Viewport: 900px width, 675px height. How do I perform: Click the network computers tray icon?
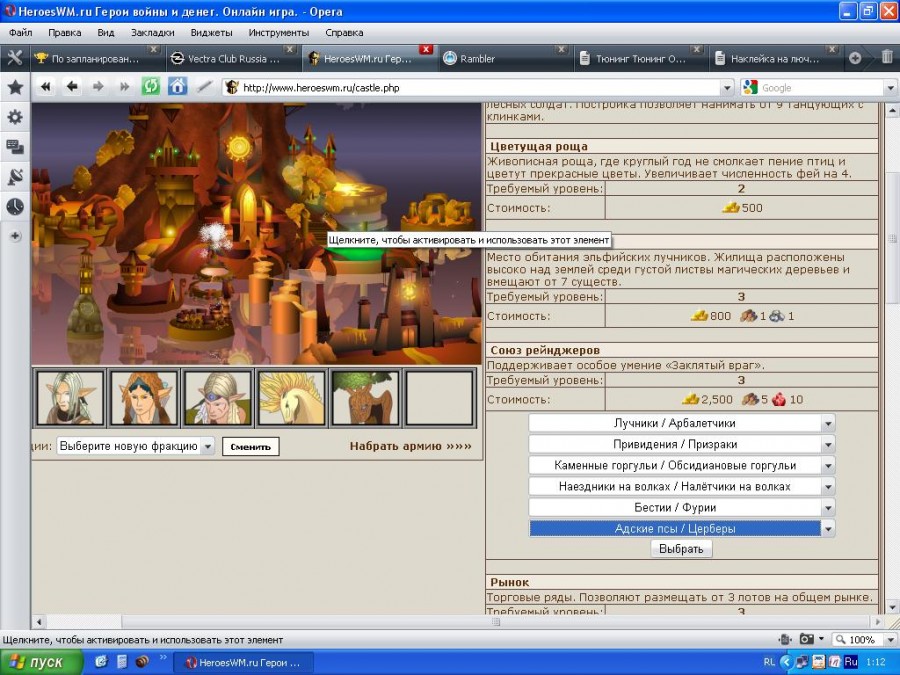802,662
